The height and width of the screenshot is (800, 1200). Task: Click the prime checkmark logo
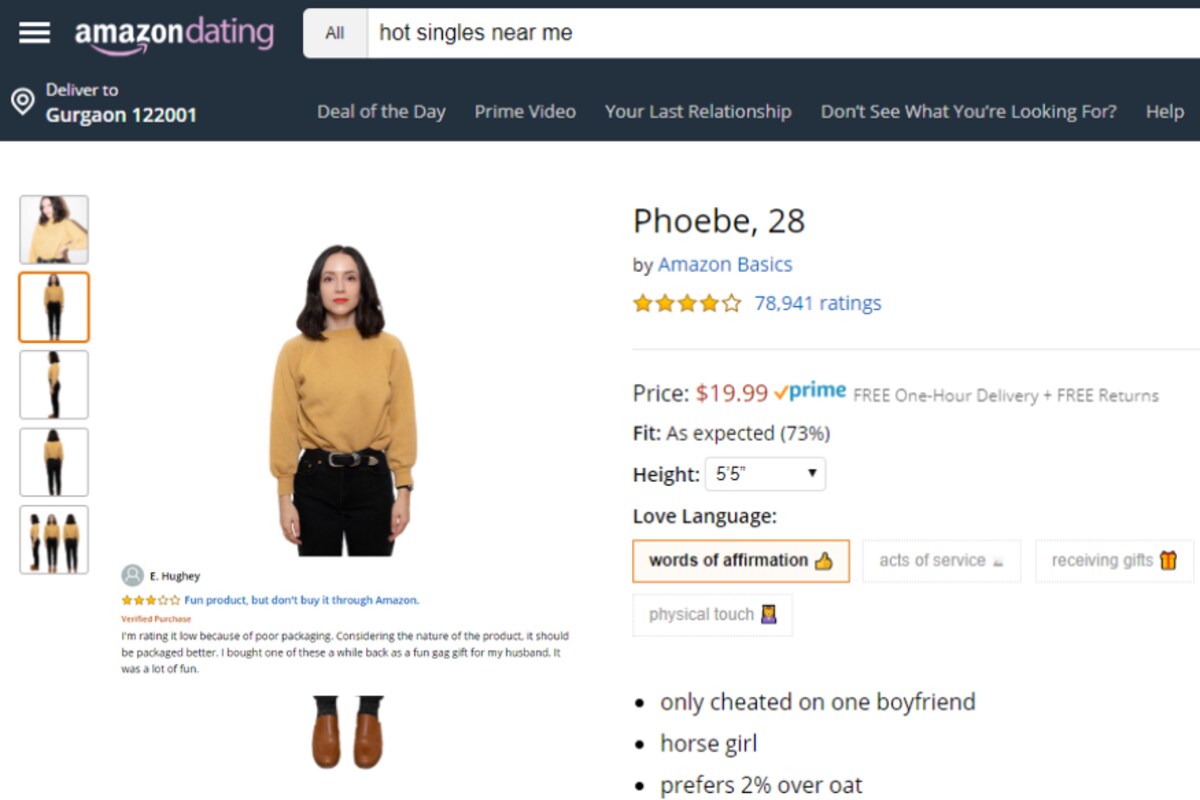click(810, 391)
